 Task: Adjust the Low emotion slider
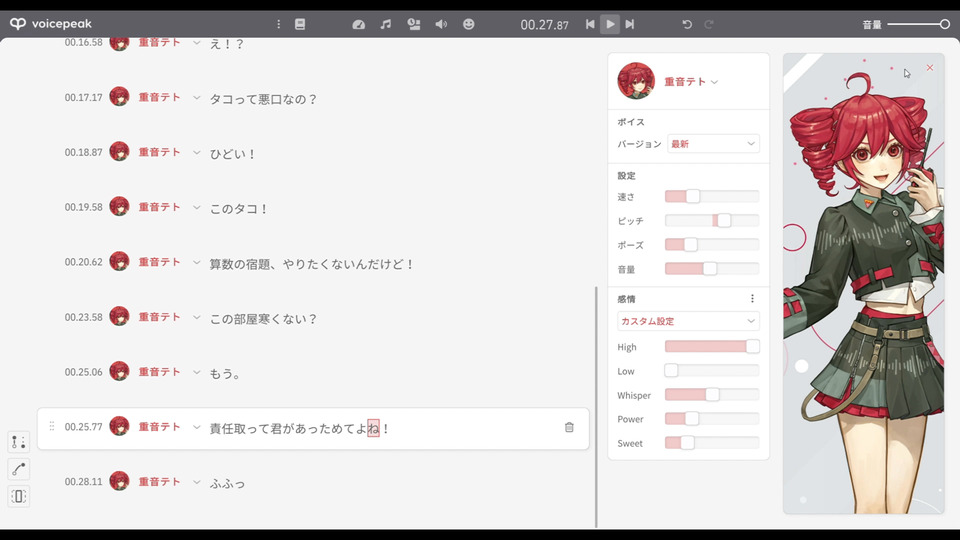pos(712,370)
